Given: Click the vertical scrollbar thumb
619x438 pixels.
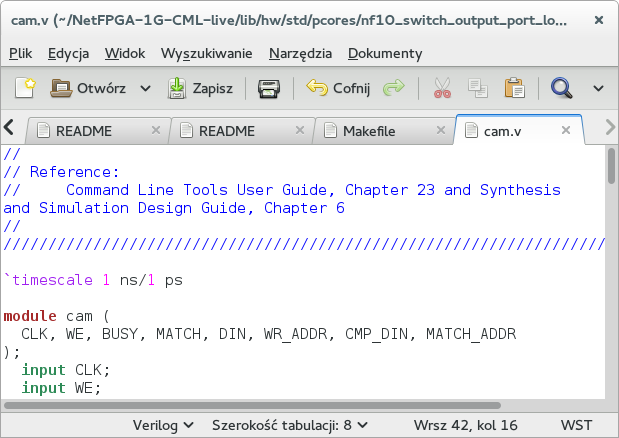Looking at the screenshot, I should click(x=611, y=166).
